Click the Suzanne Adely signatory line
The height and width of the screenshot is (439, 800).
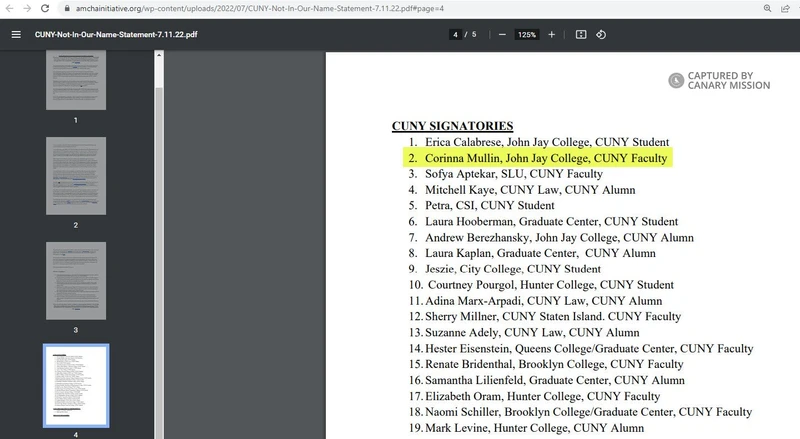tap(524, 332)
